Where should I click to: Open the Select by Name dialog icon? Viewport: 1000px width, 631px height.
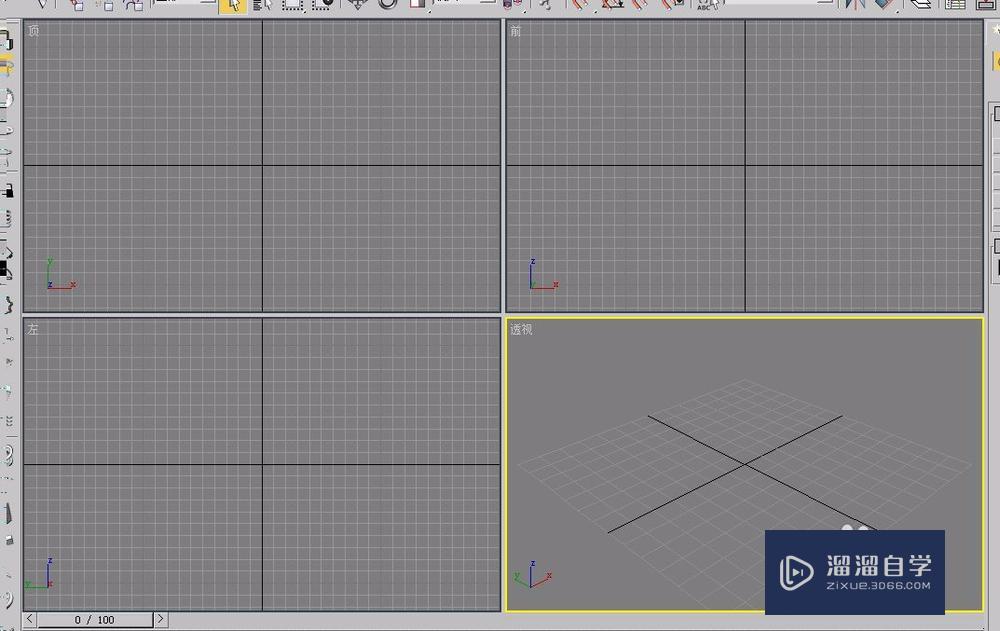[262, 5]
